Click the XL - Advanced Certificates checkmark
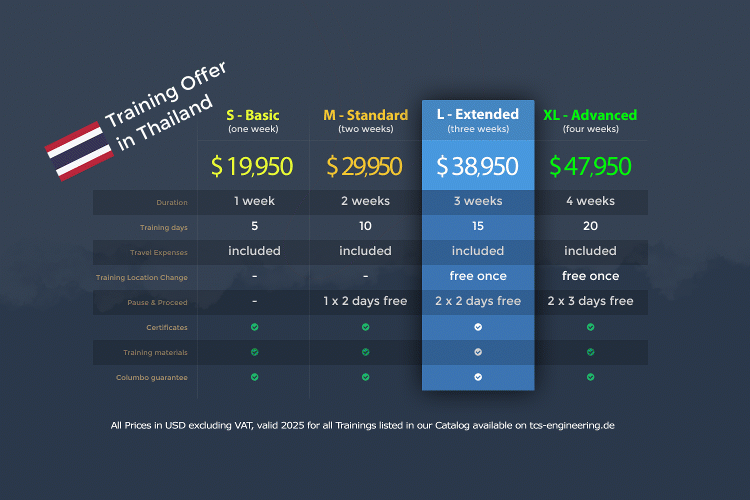 (590, 327)
